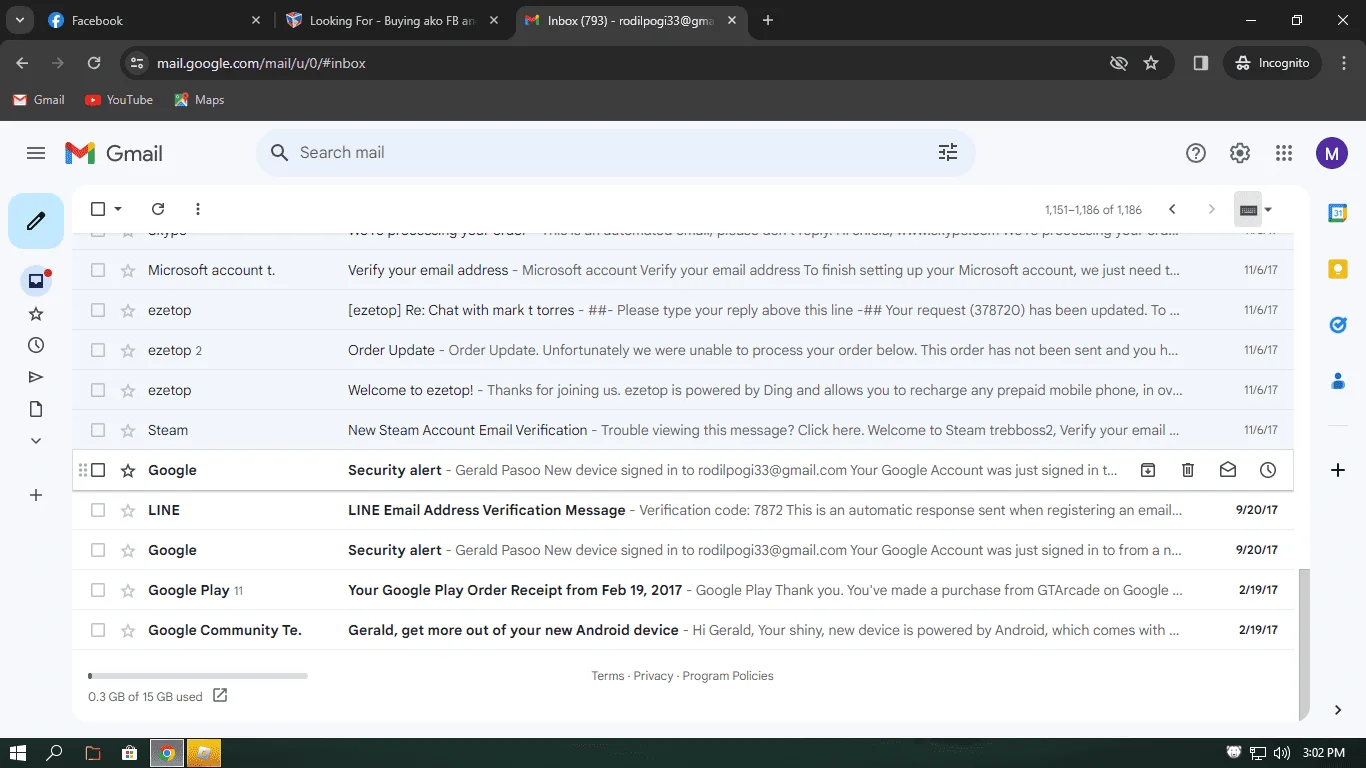Image resolution: width=1366 pixels, height=768 pixels.
Task: Open the Inbox icon in sidebar
Action: tap(36, 281)
